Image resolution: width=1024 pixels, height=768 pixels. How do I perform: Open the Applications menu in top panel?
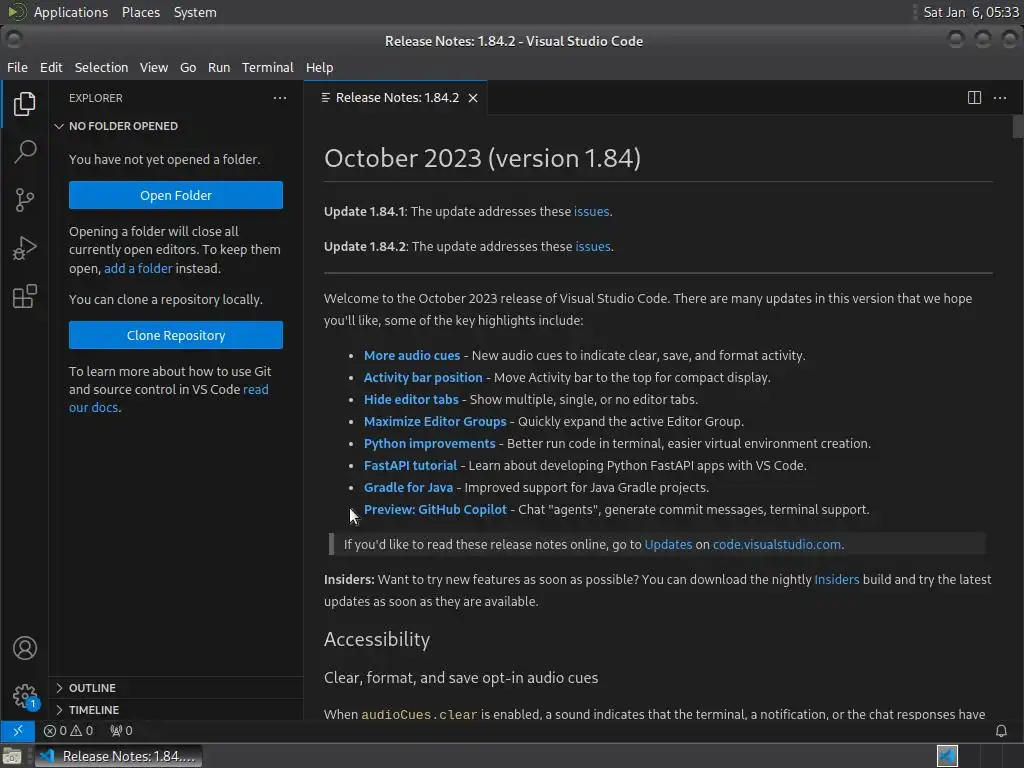pyautogui.click(x=71, y=12)
